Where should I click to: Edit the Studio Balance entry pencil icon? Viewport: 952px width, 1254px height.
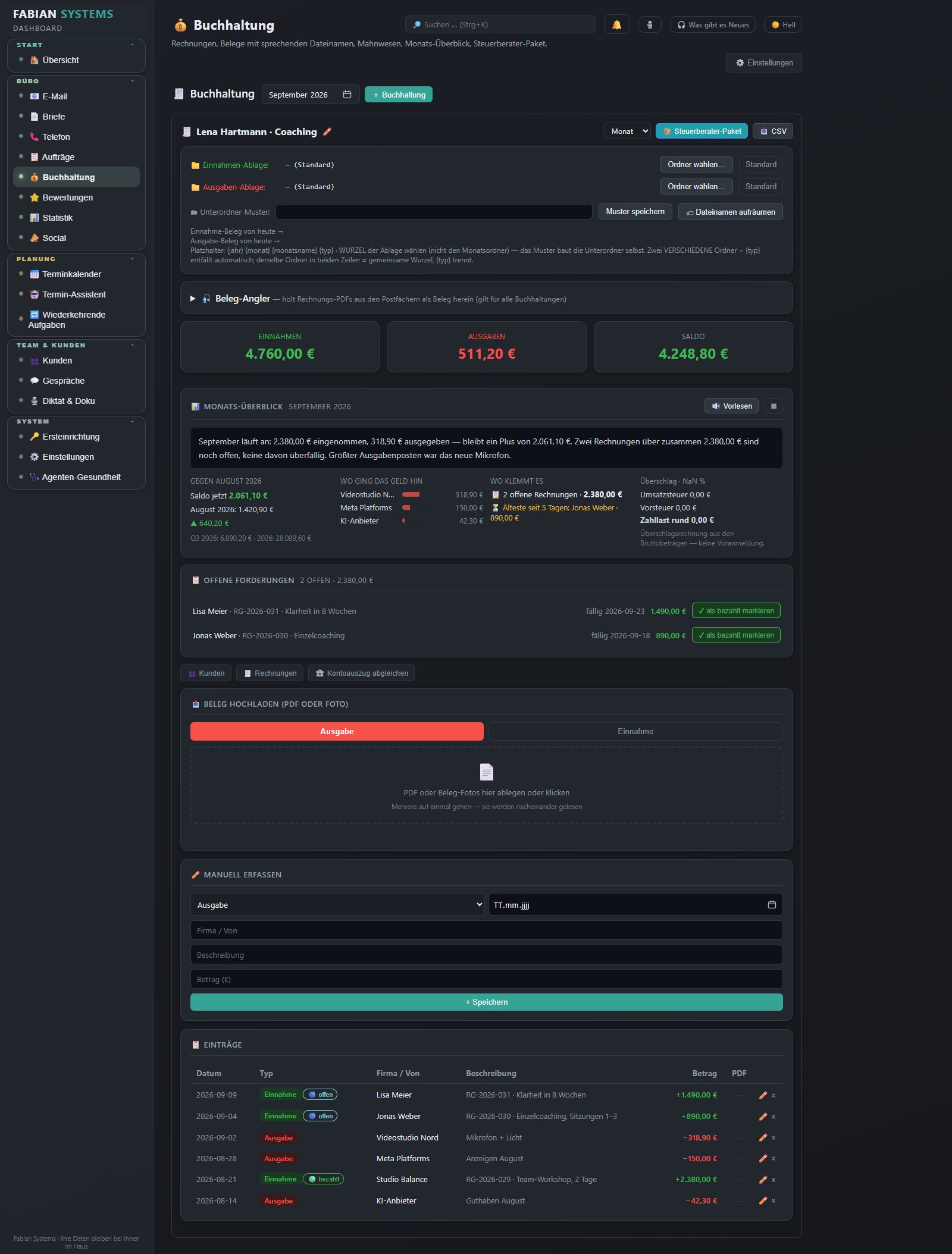[x=763, y=1179]
